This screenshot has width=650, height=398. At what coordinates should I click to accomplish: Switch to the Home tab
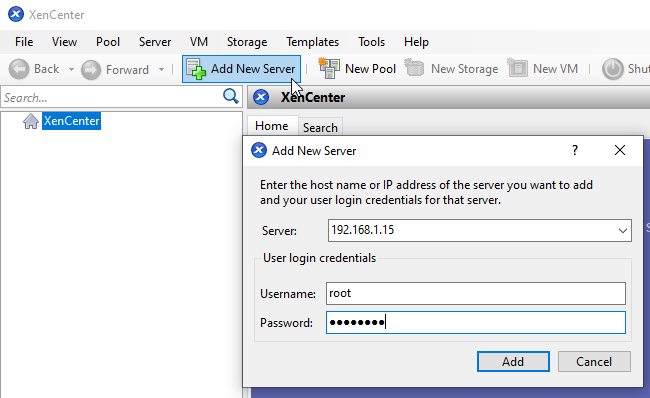272,126
